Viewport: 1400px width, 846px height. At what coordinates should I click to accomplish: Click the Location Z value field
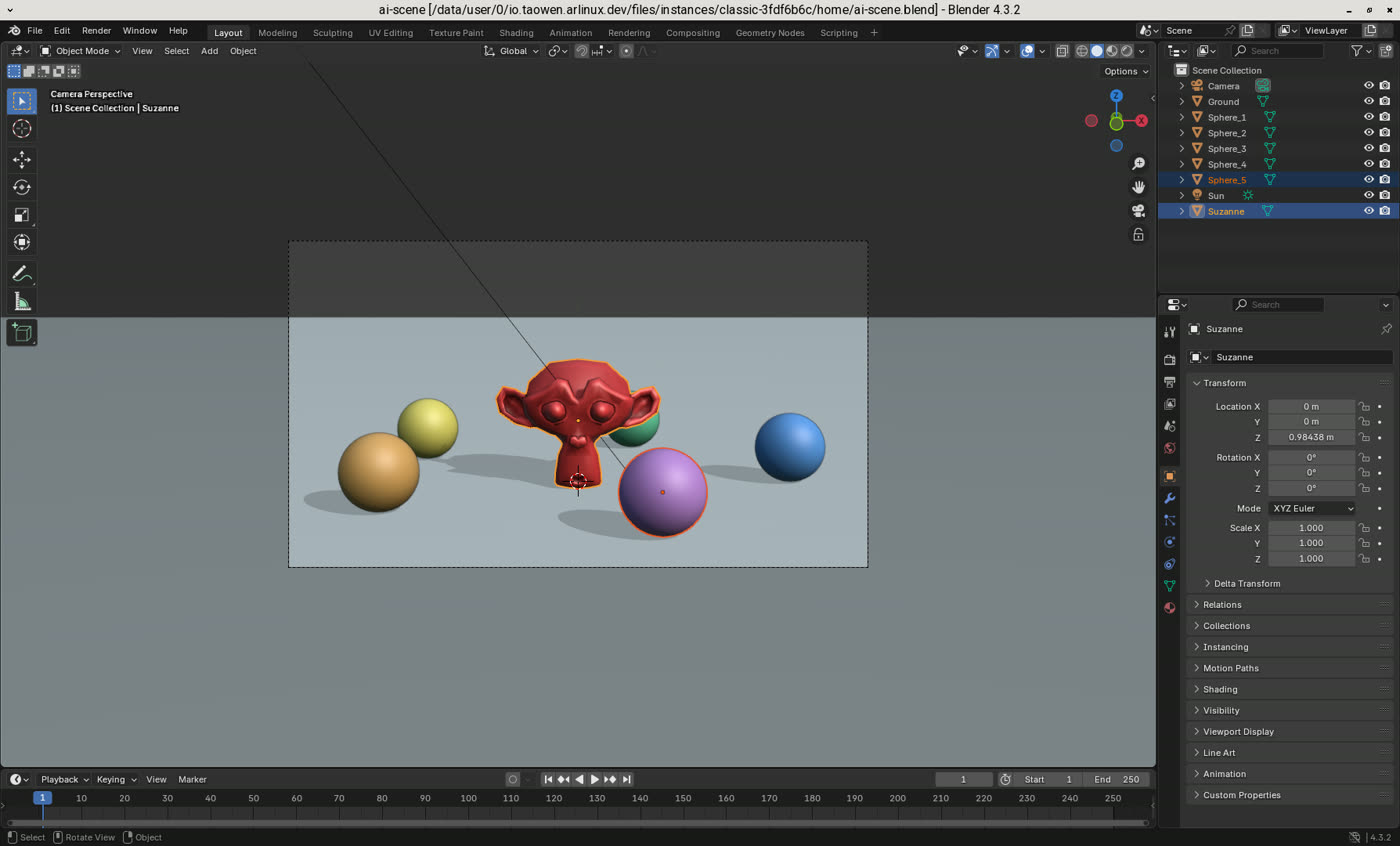1311,437
